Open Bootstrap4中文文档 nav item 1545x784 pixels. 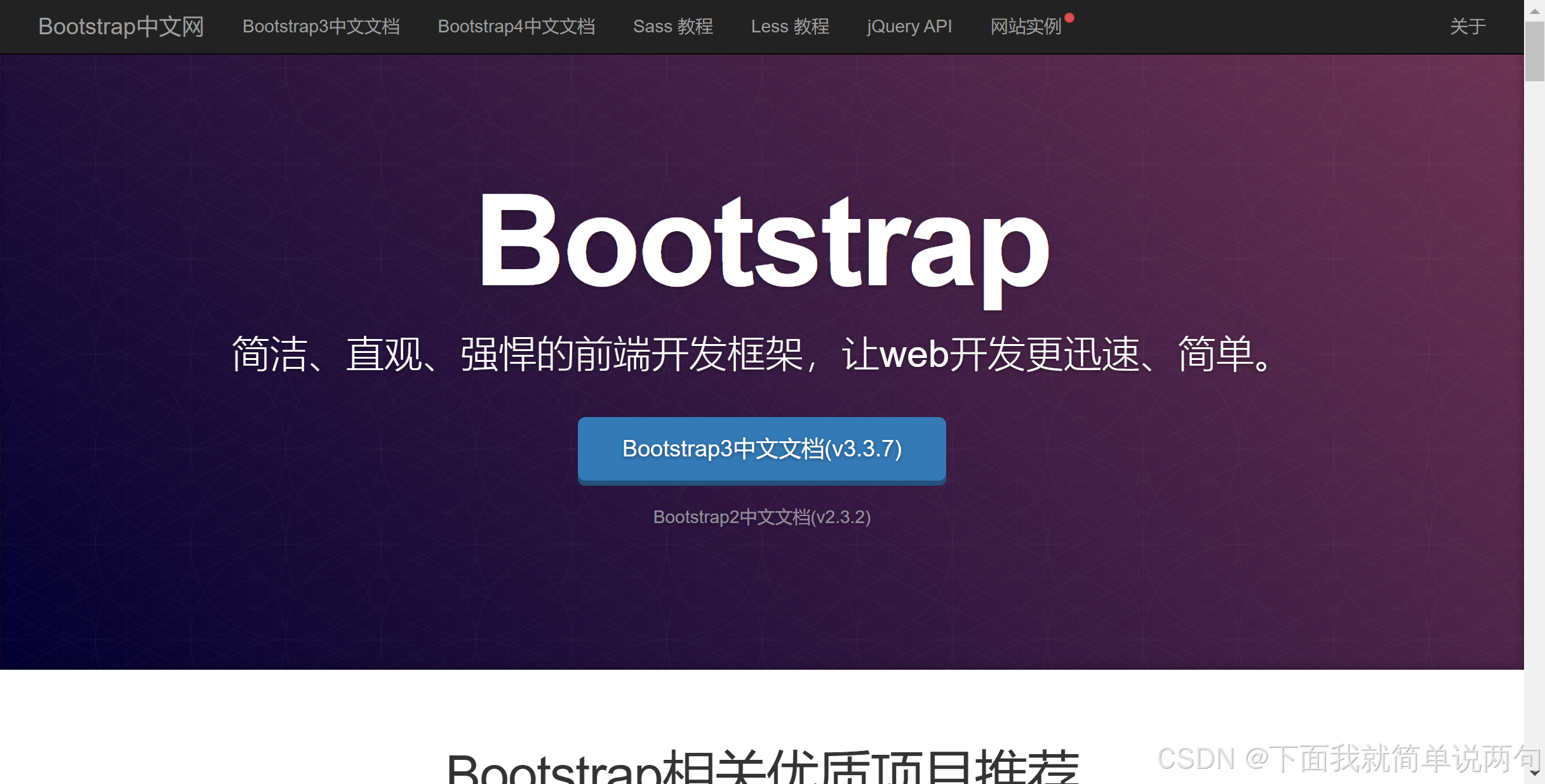[516, 27]
